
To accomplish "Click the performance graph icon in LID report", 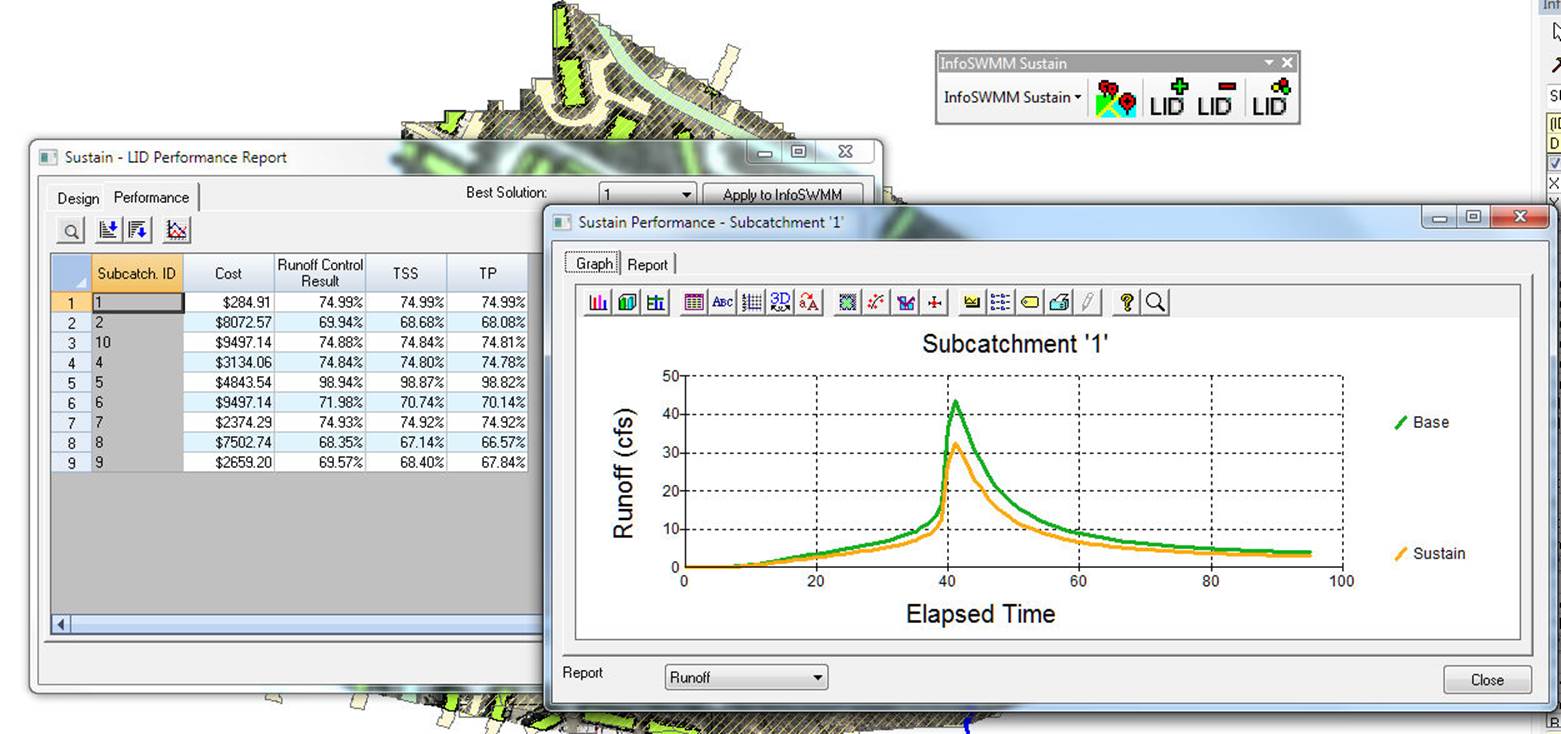I will click(x=177, y=230).
